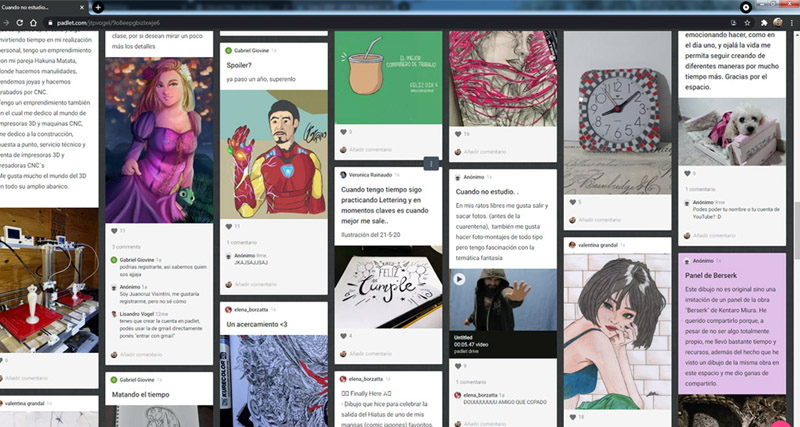
Task: Click the black circle icon in title bar
Action: pyautogui.click(x=746, y=7)
